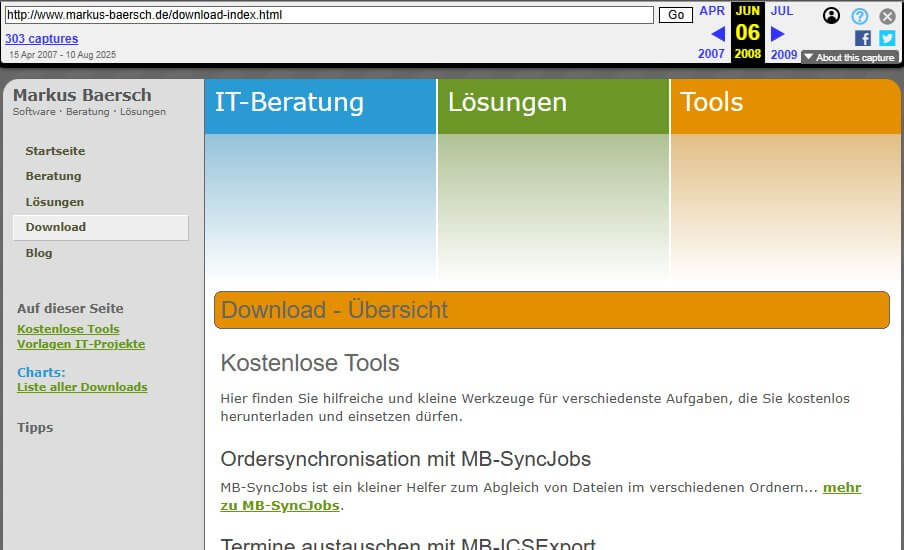Select the Download menu item

100,227
